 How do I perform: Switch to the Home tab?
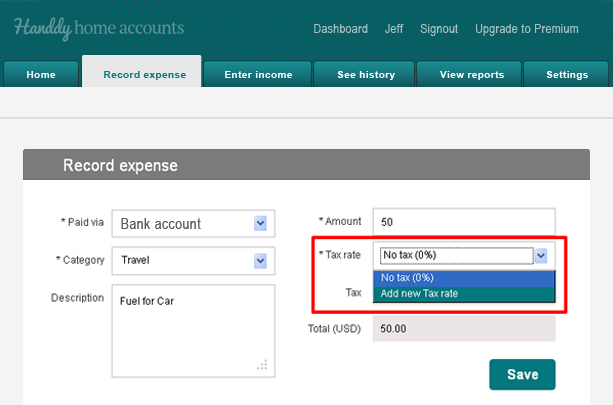coord(41,74)
